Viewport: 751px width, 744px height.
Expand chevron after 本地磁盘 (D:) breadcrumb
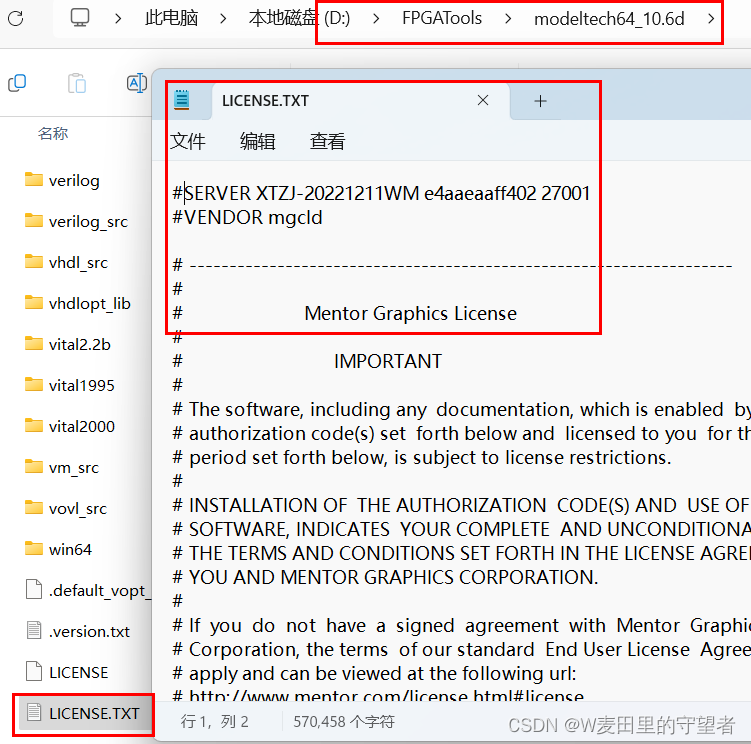[x=376, y=19]
